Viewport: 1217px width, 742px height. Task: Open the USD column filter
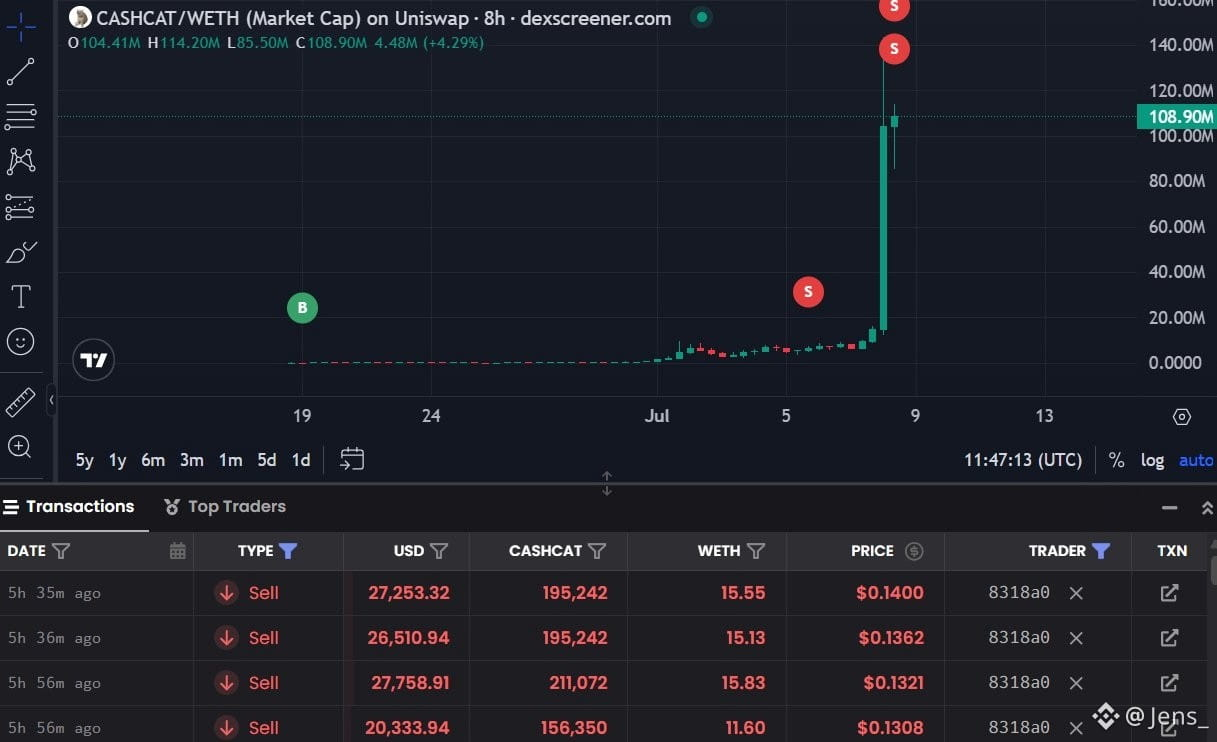tap(439, 551)
